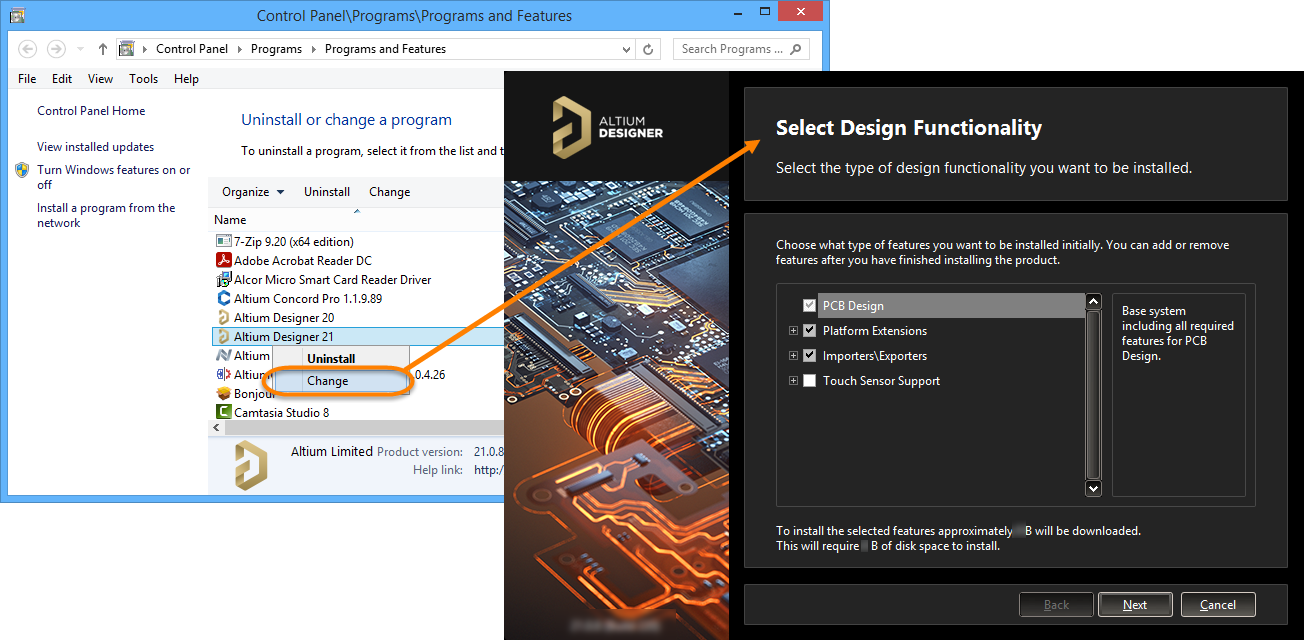Click the Camtasia Studio 8 icon

[x=224, y=412]
